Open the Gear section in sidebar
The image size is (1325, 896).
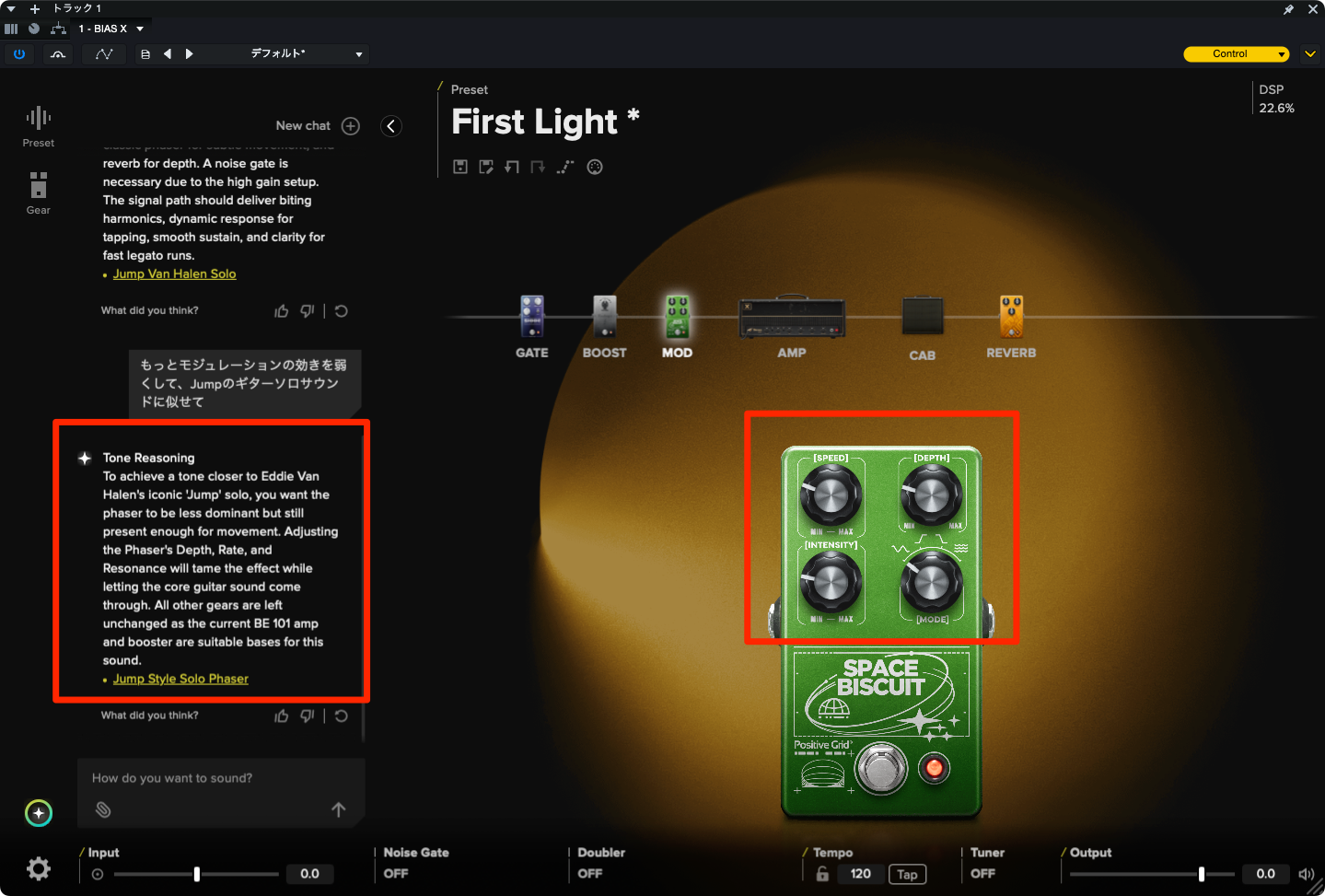tap(38, 192)
